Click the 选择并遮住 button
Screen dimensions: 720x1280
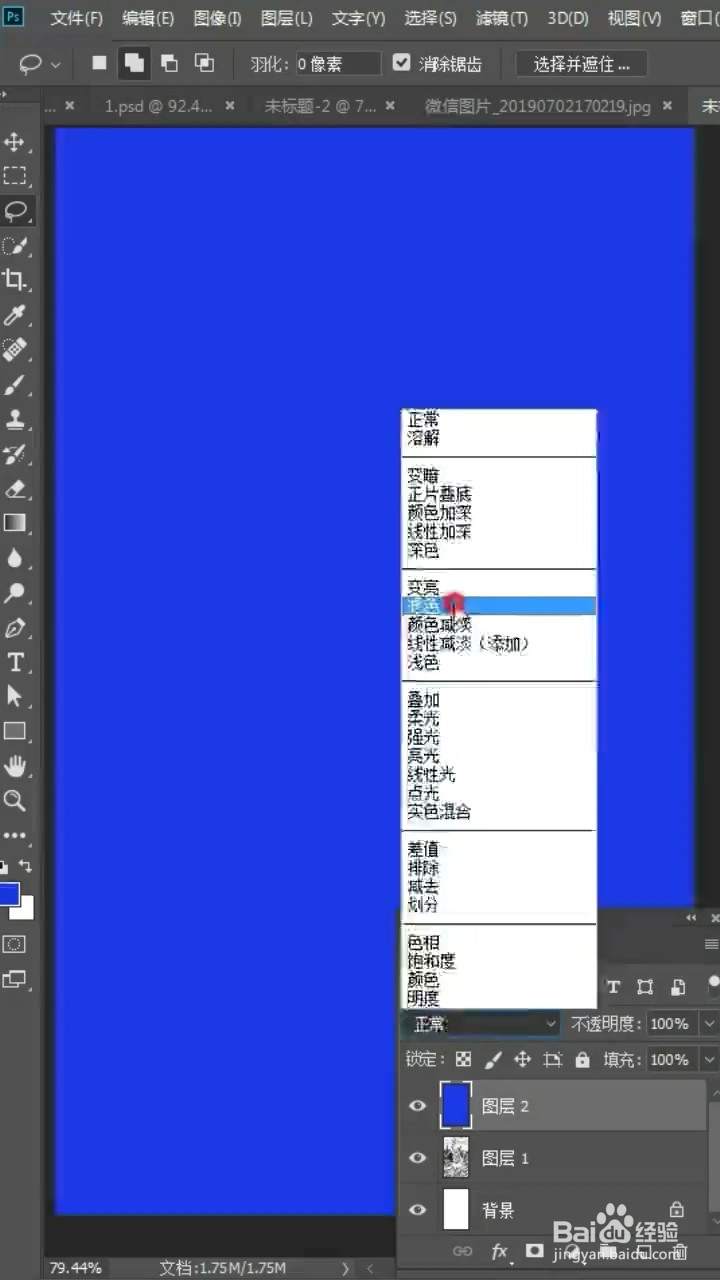(x=581, y=64)
